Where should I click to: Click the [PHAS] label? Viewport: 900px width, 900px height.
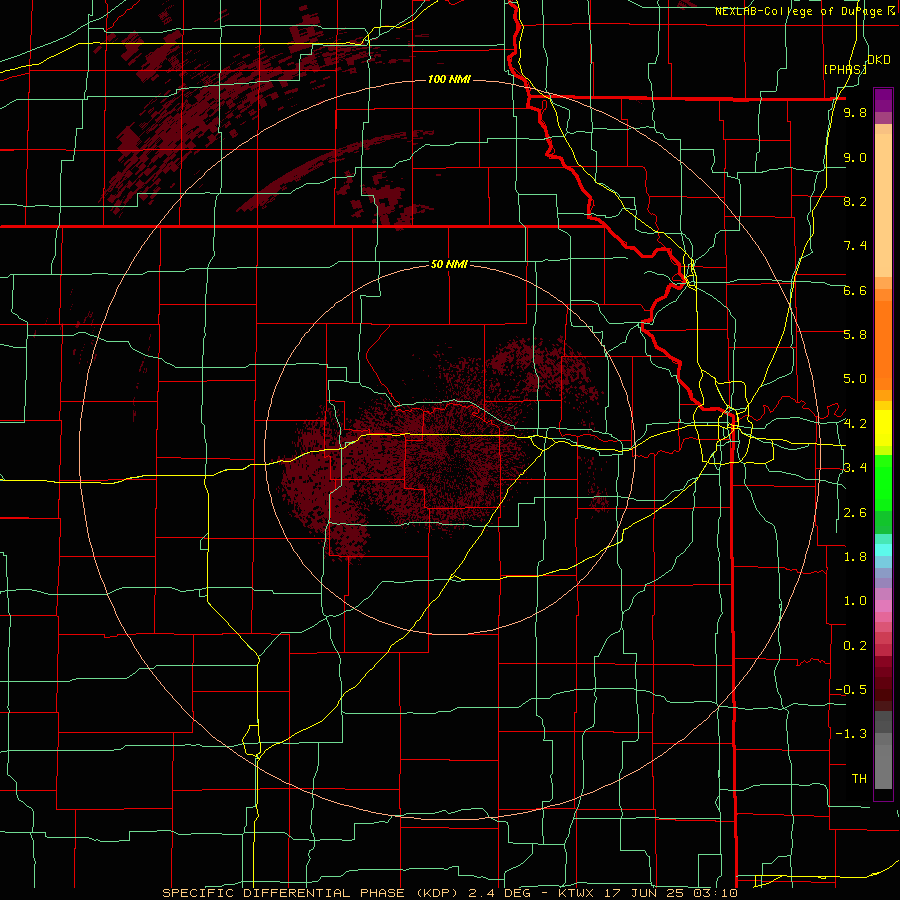pyautogui.click(x=845, y=69)
